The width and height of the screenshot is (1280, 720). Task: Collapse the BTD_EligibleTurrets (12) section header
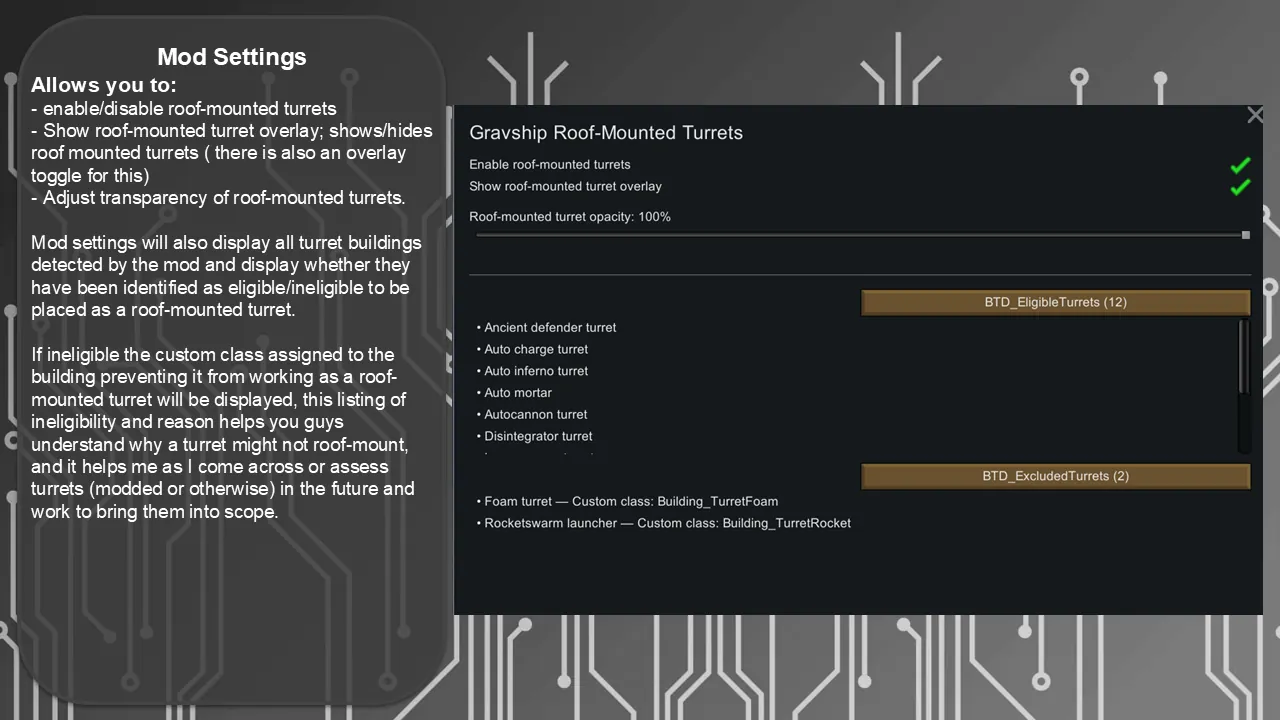click(x=1055, y=302)
